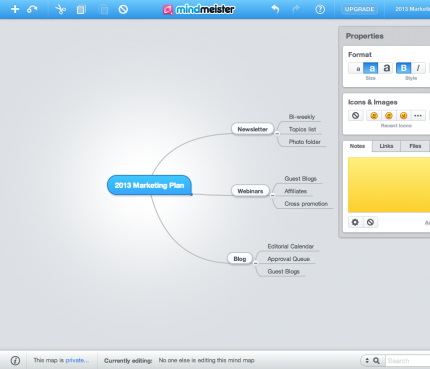430x369 pixels.
Task: Open help with the question mark icon
Action: click(320, 9)
